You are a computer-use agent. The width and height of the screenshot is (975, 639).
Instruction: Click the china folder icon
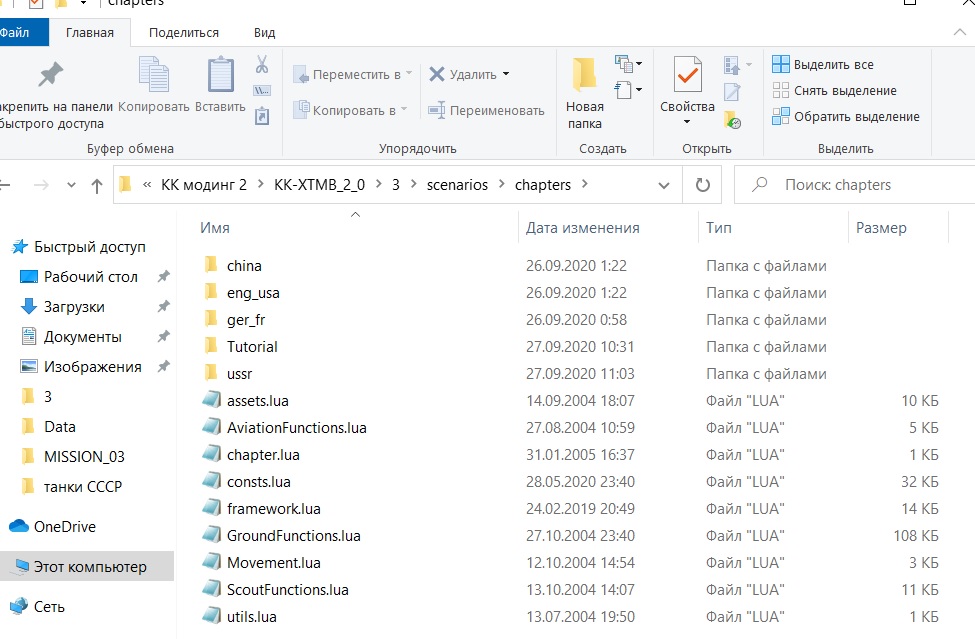pyautogui.click(x=211, y=265)
